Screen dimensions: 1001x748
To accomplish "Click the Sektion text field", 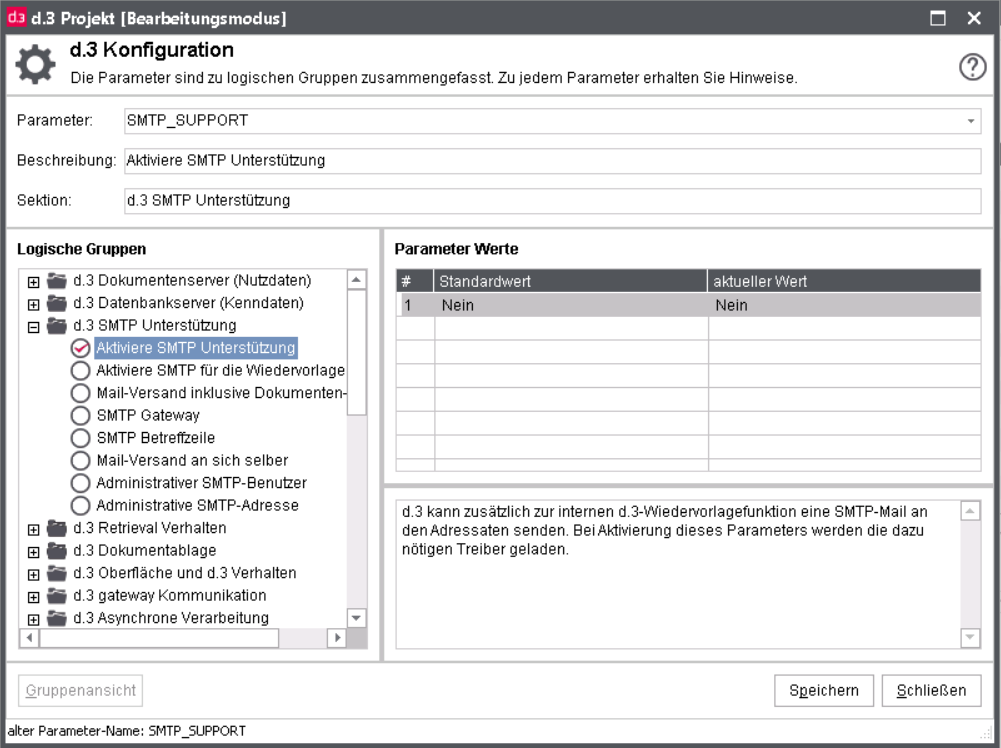I will point(552,201).
